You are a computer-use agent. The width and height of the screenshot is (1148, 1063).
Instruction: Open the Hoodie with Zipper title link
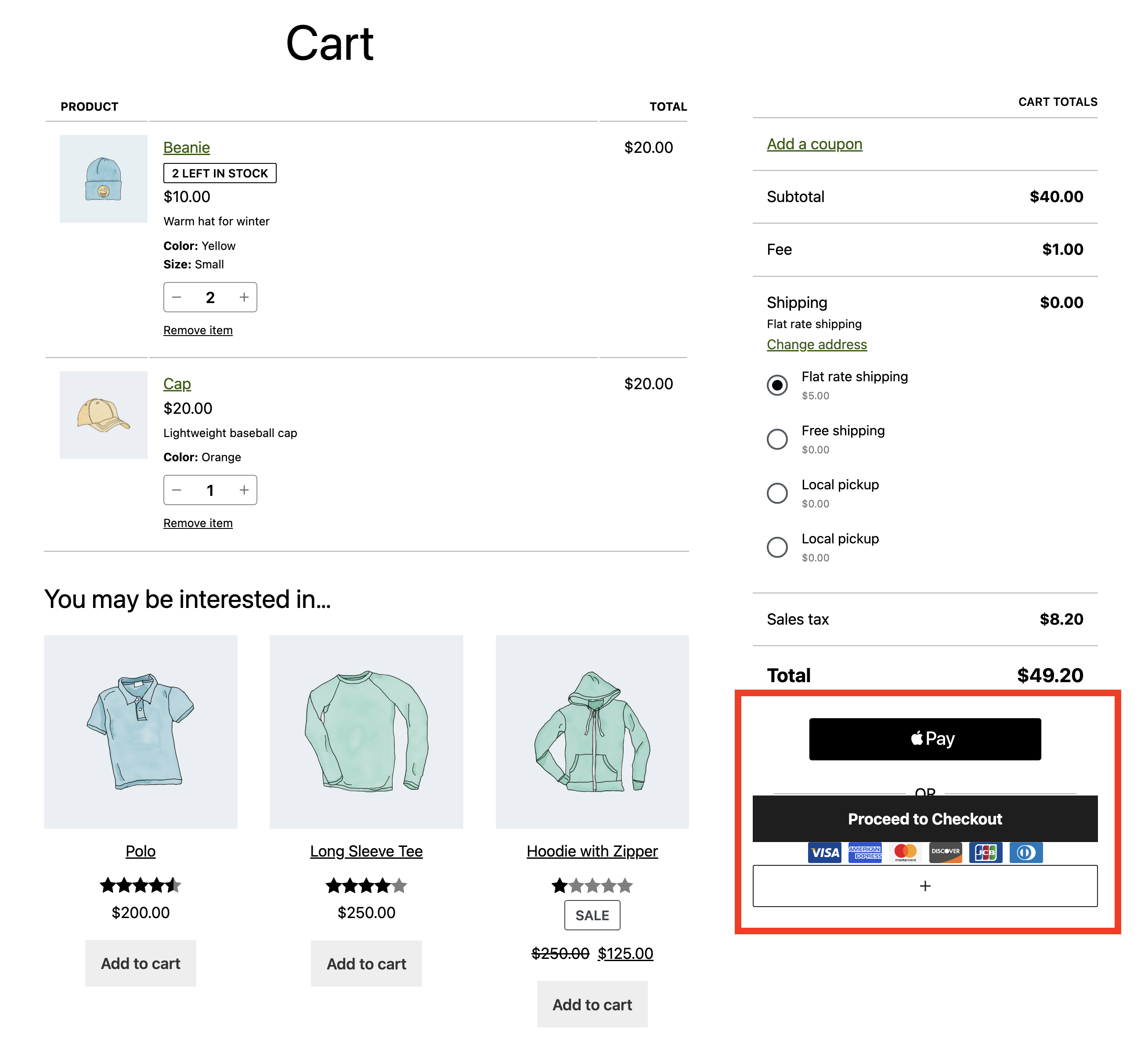(x=592, y=851)
